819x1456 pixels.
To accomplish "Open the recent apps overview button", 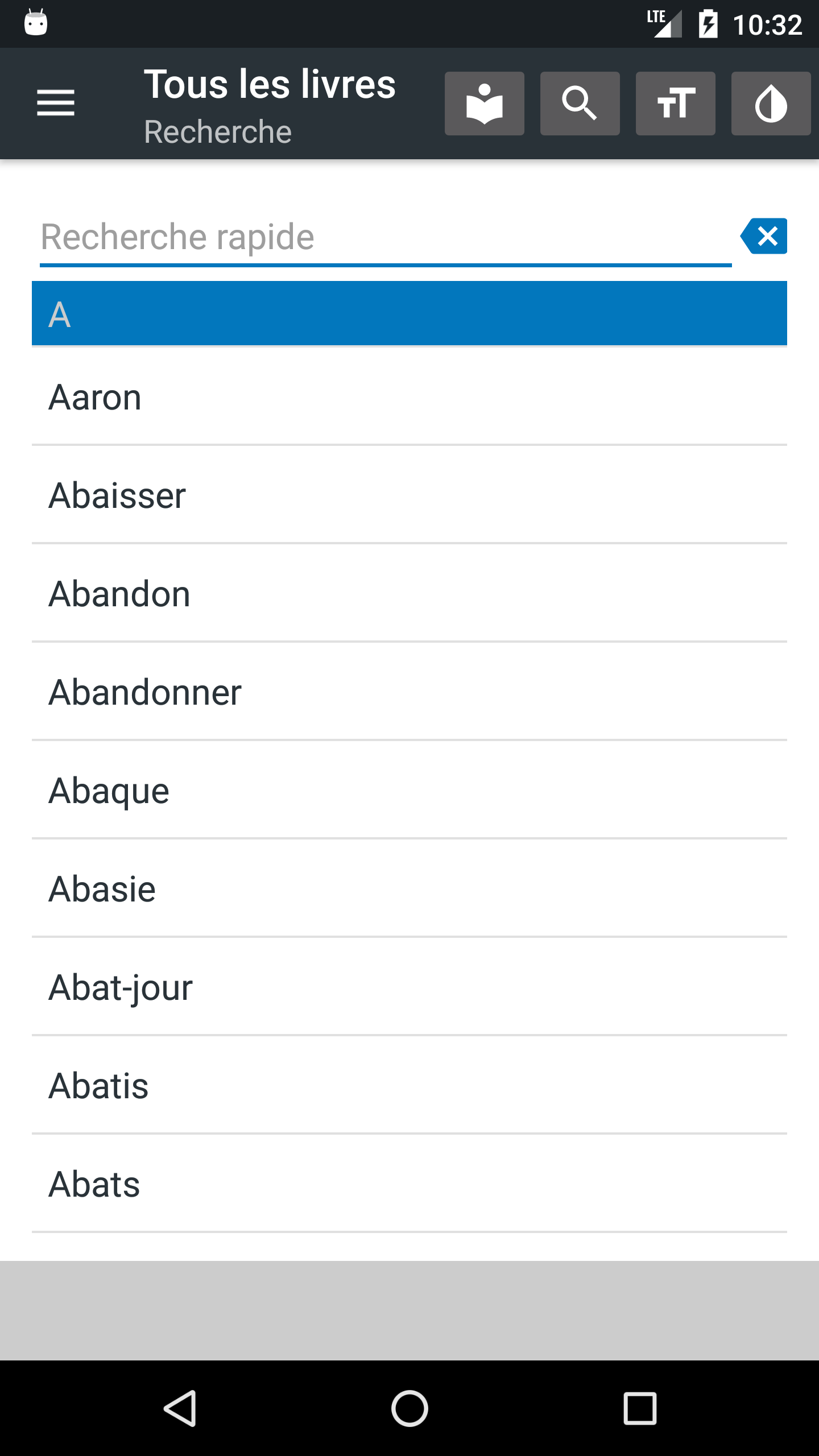I will [640, 1408].
